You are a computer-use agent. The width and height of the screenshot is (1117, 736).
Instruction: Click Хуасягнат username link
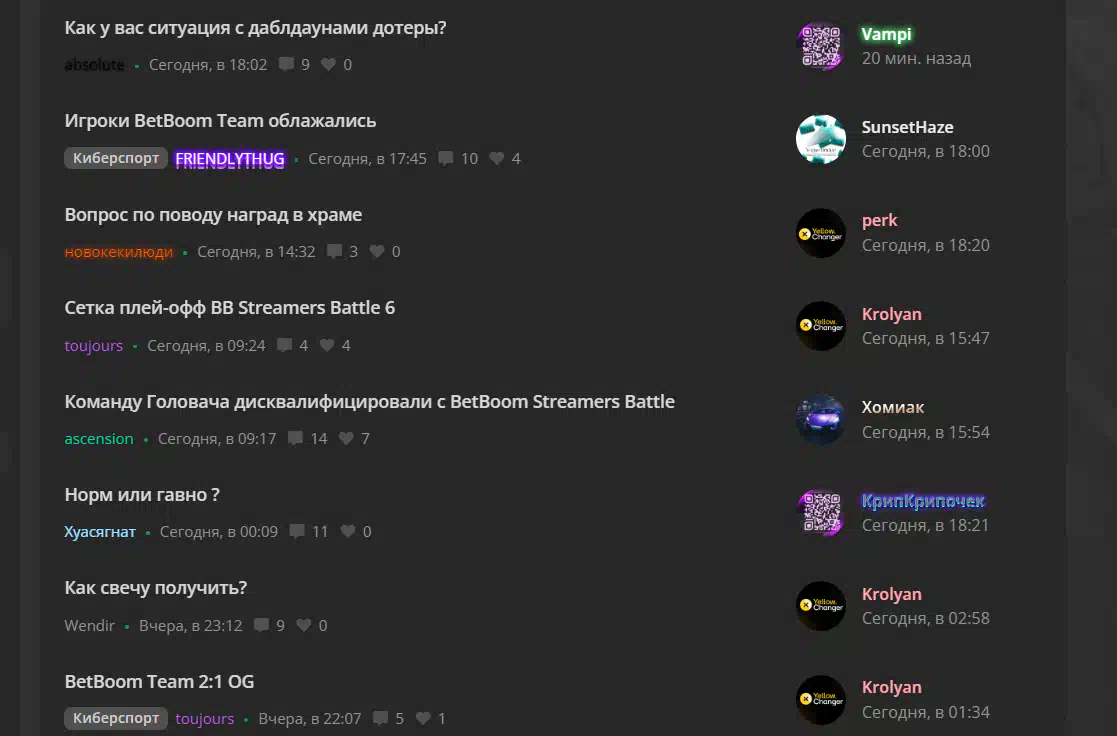100,532
